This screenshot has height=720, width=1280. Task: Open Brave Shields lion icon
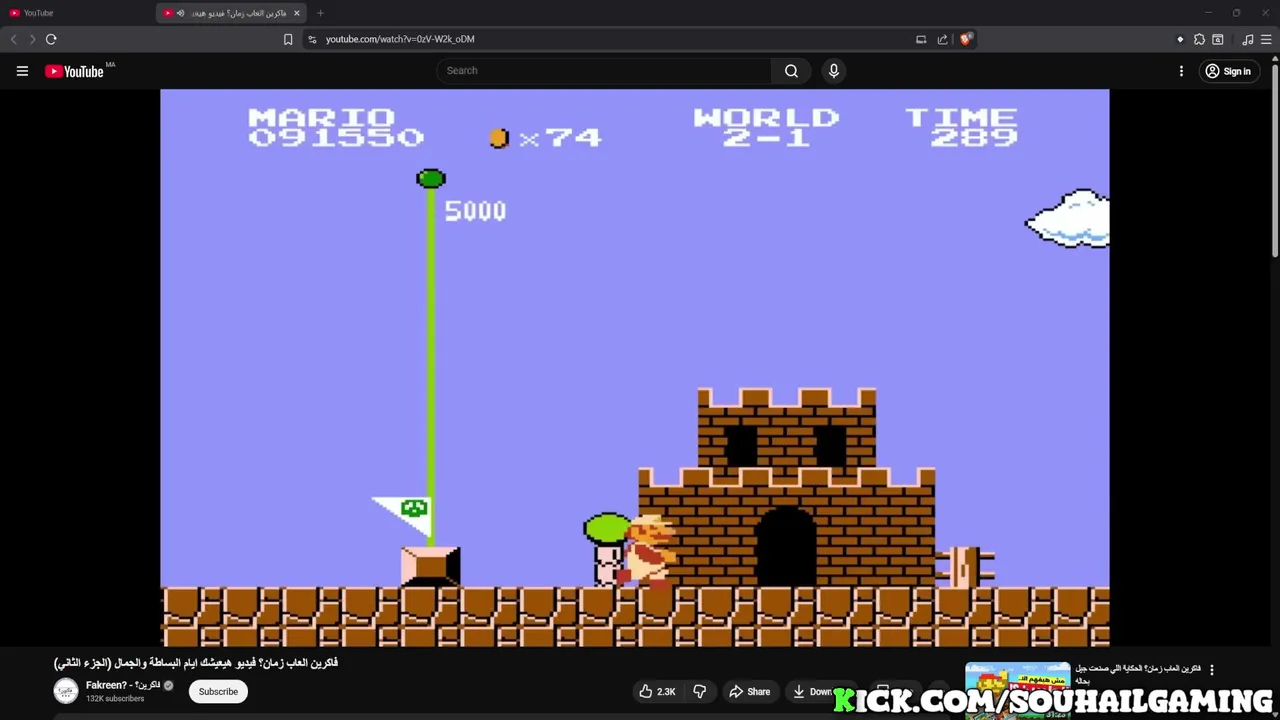(x=965, y=39)
